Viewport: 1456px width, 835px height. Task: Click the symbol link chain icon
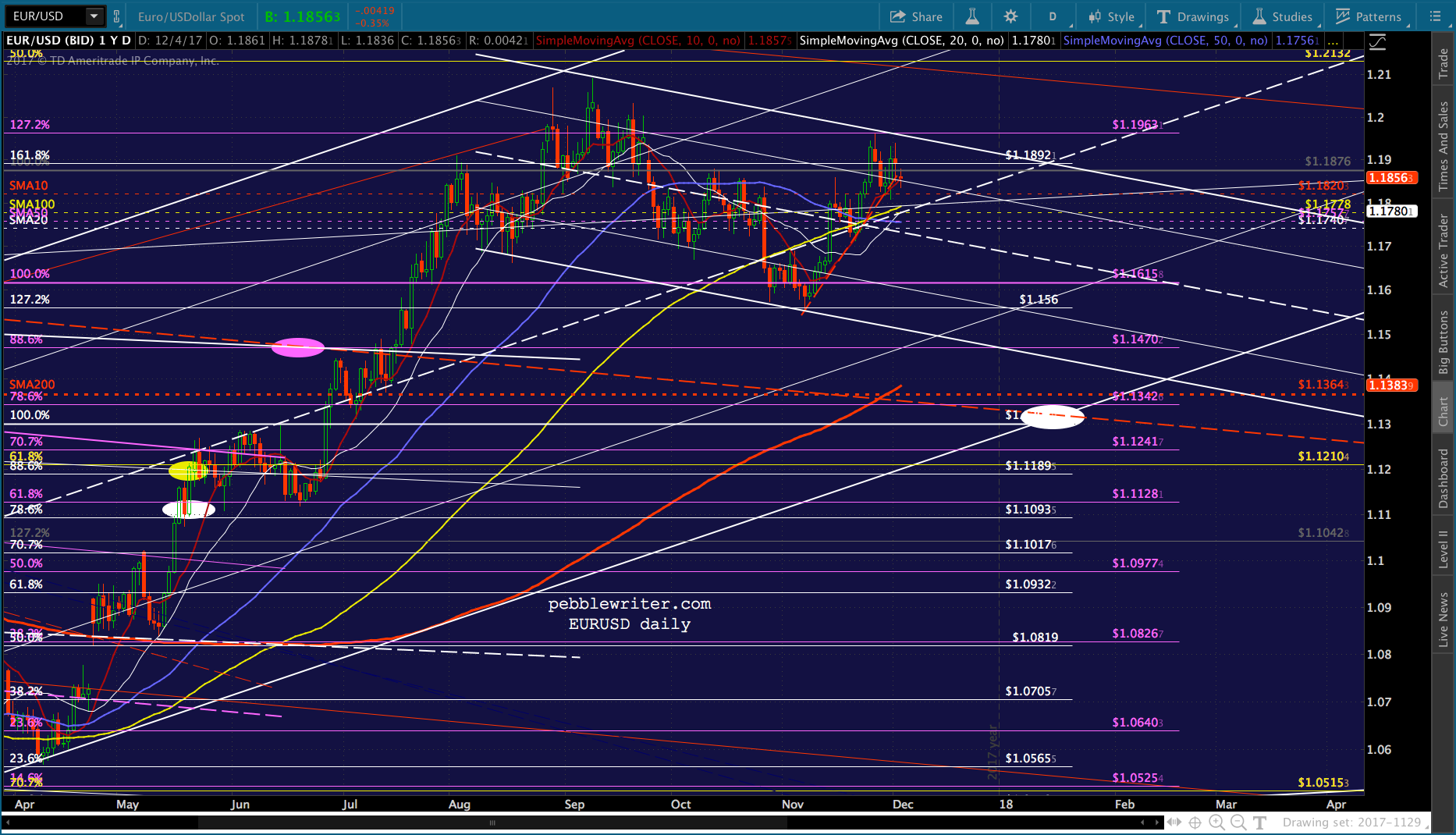(x=117, y=16)
